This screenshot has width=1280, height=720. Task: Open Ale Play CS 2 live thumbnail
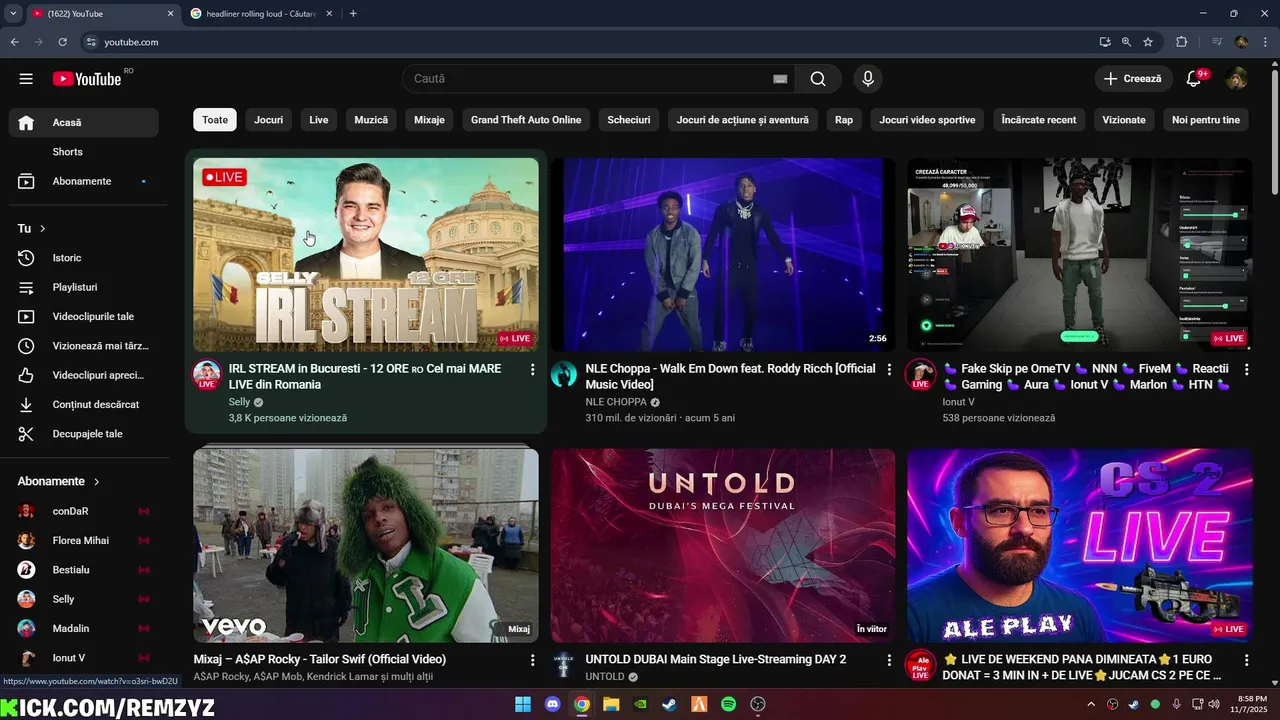(x=1080, y=545)
